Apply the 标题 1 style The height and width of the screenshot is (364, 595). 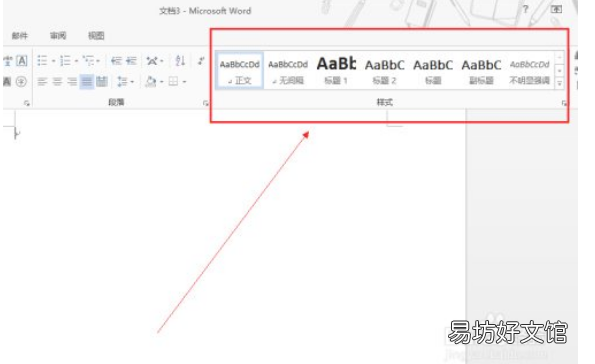coord(336,70)
